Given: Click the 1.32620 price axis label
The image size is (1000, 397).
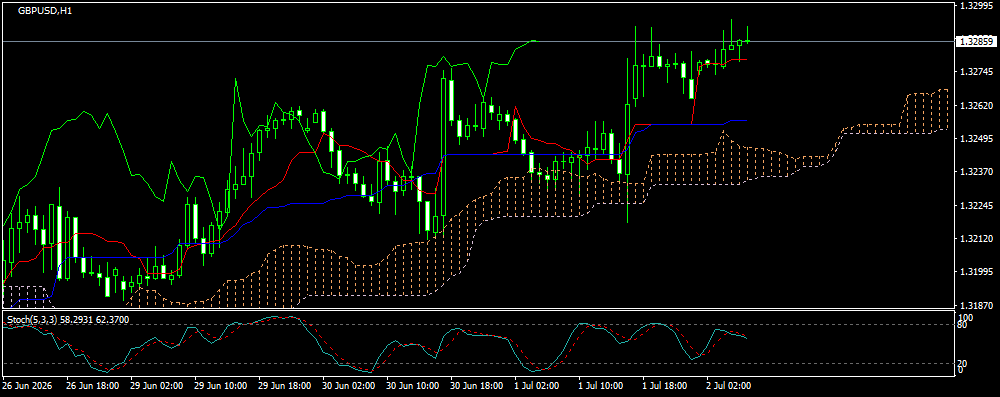Looking at the screenshot, I should (976, 105).
